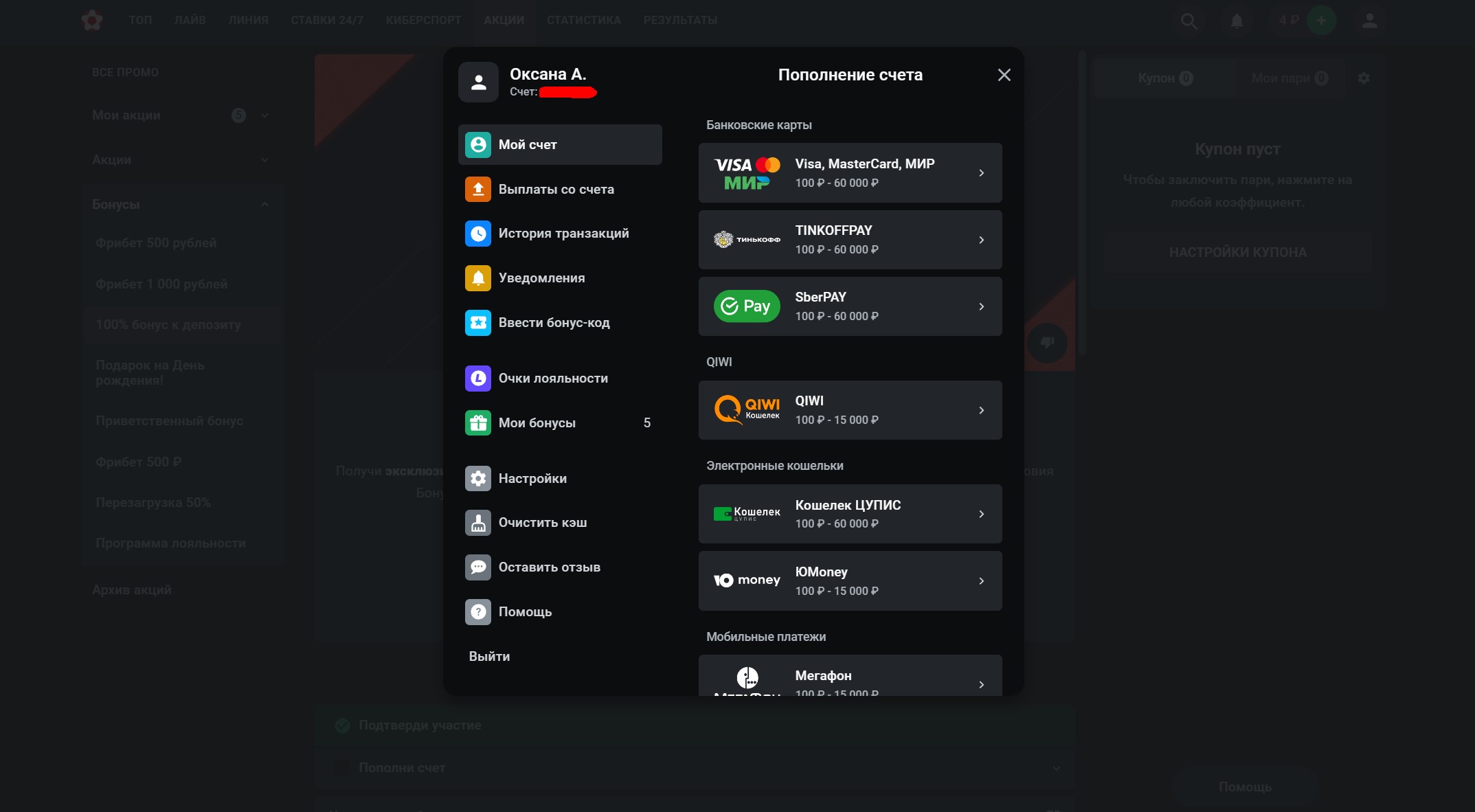Click the search magnifier in the top bar

point(1189,21)
